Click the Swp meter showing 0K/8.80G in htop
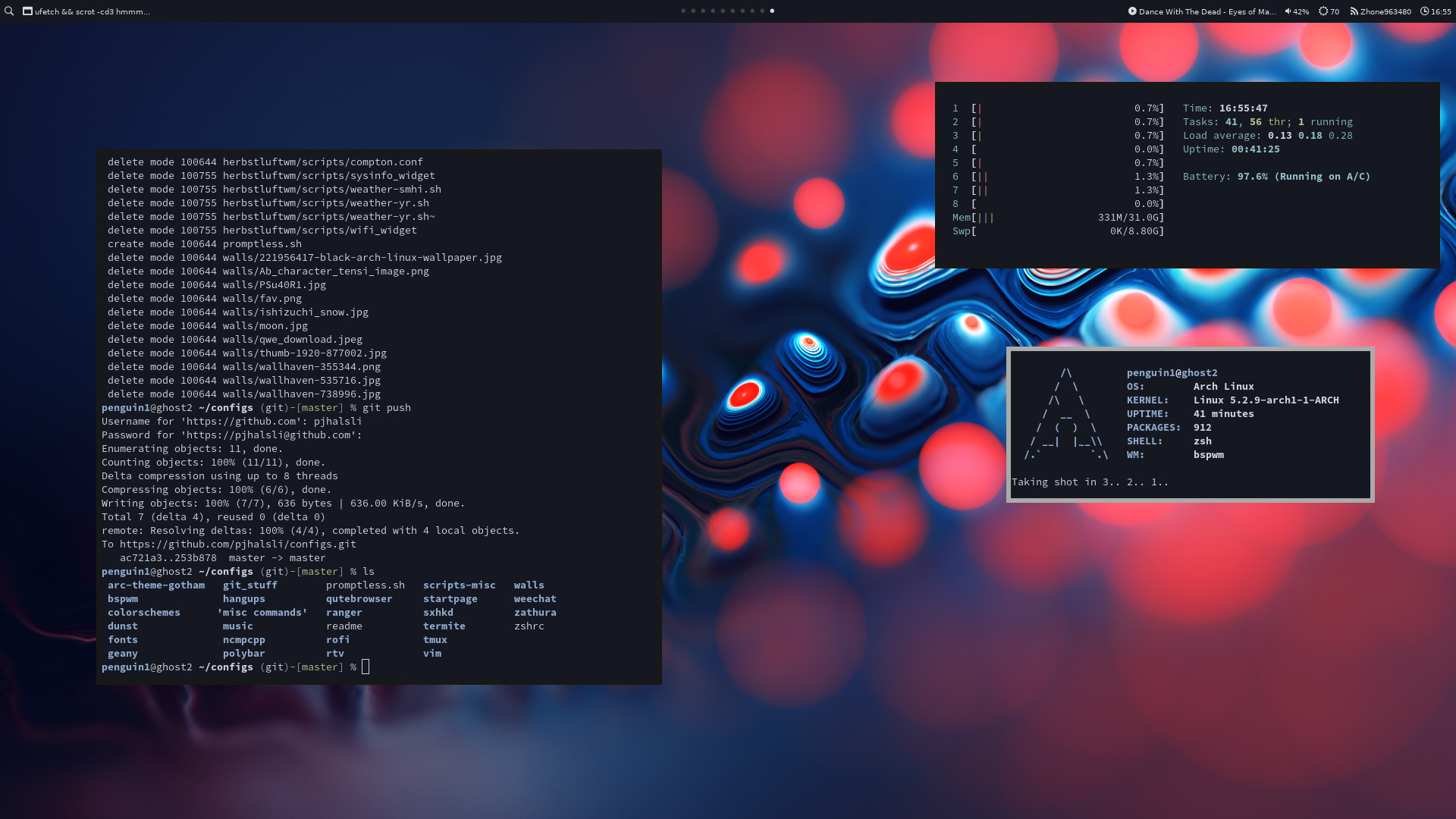The image size is (1456, 819). (1058, 231)
